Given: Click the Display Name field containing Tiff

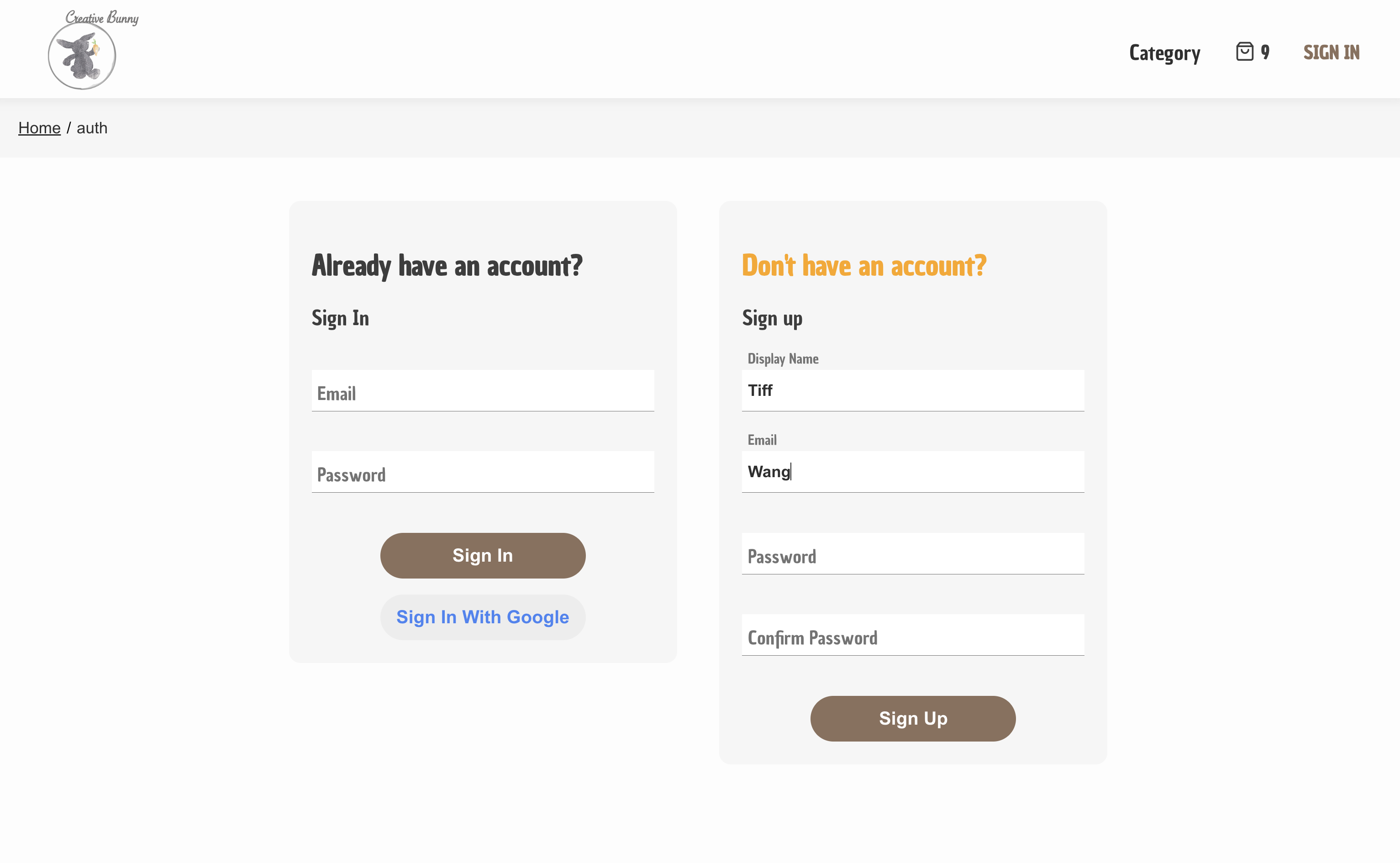Looking at the screenshot, I should coord(912,390).
